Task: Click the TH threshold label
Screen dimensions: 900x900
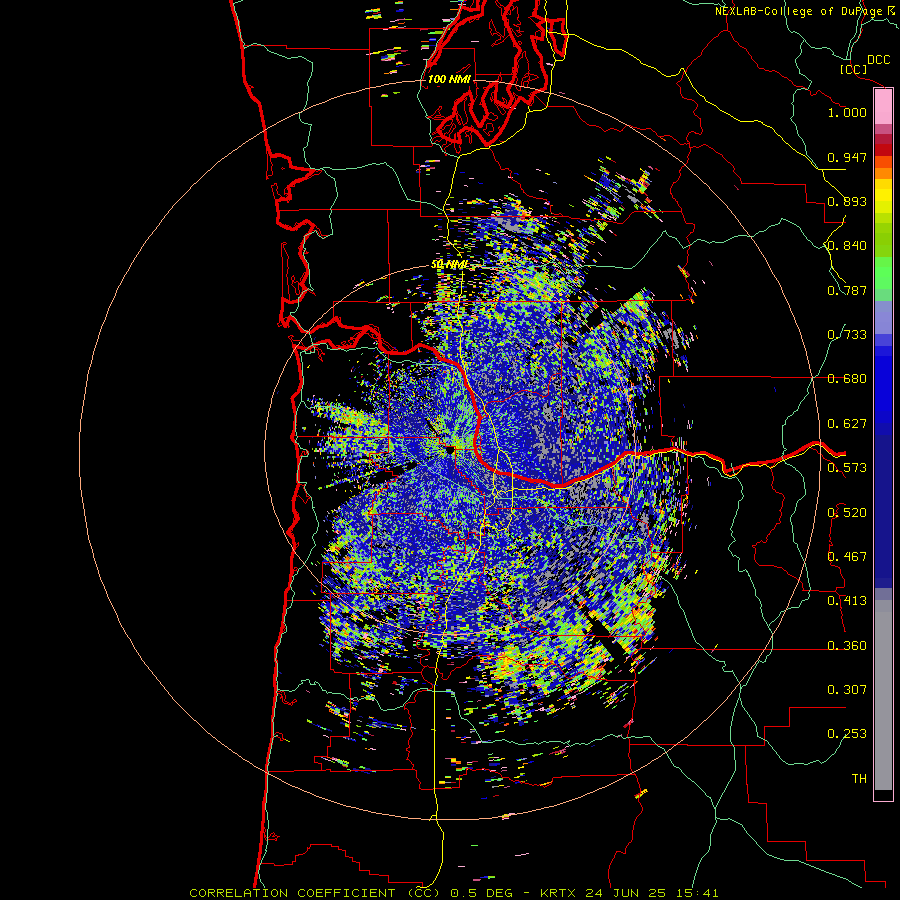Action: (x=859, y=779)
